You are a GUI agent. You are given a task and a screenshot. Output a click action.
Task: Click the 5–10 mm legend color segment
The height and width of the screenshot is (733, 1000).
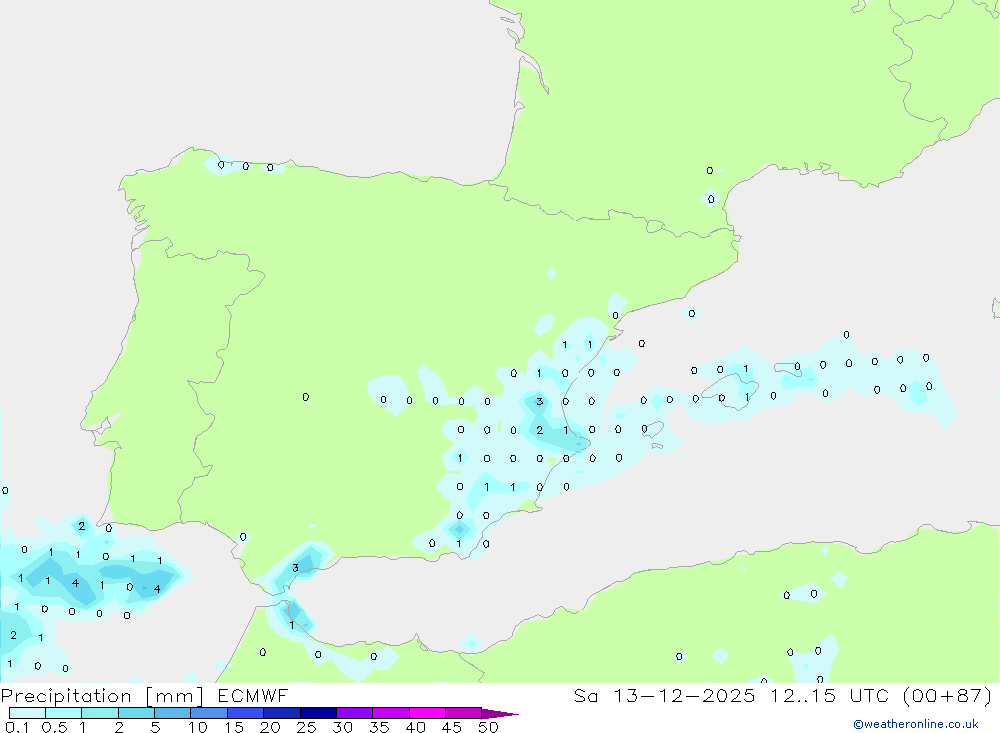[x=173, y=713]
